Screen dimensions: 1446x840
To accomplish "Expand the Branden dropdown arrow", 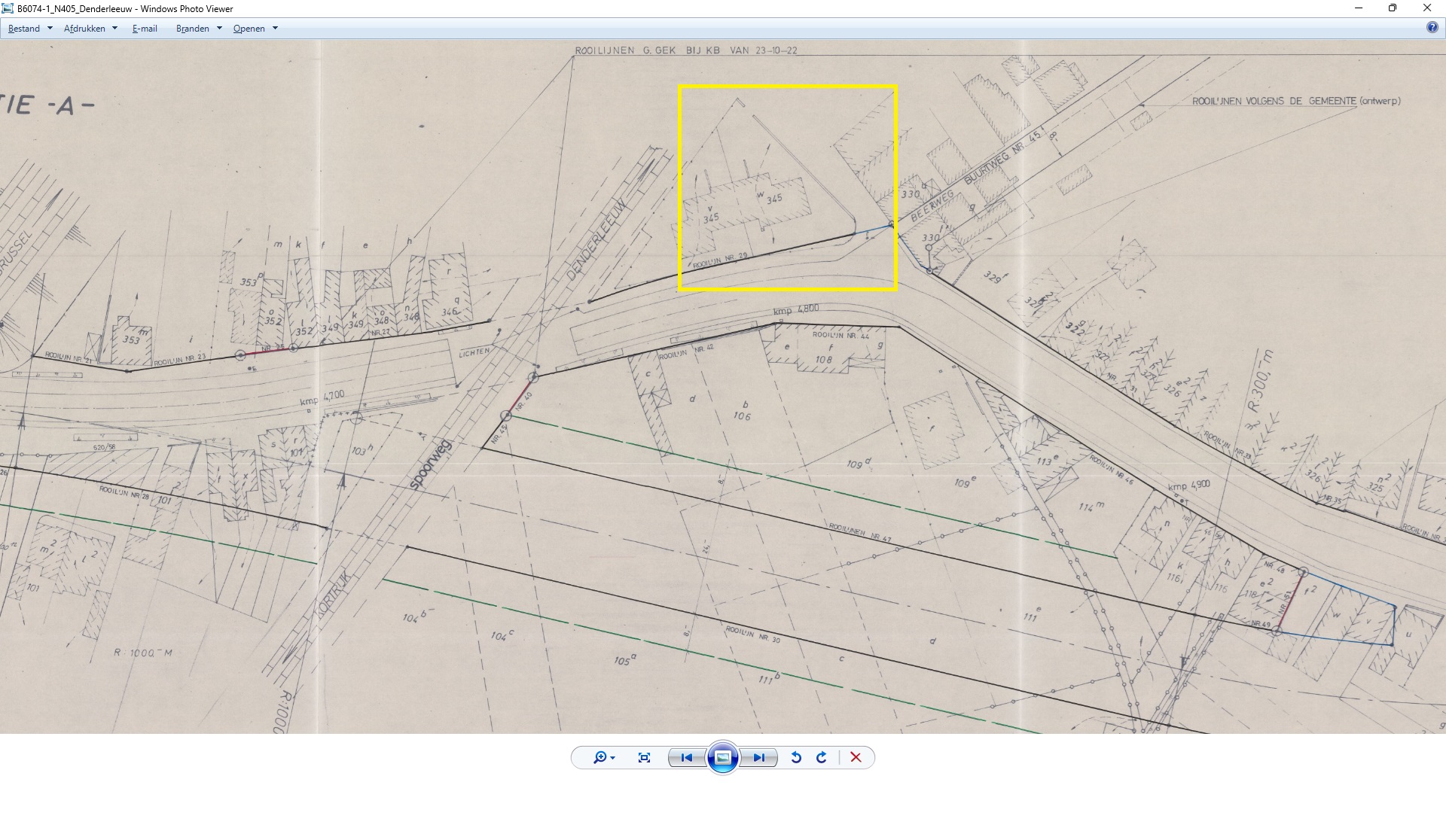I will pos(219,29).
